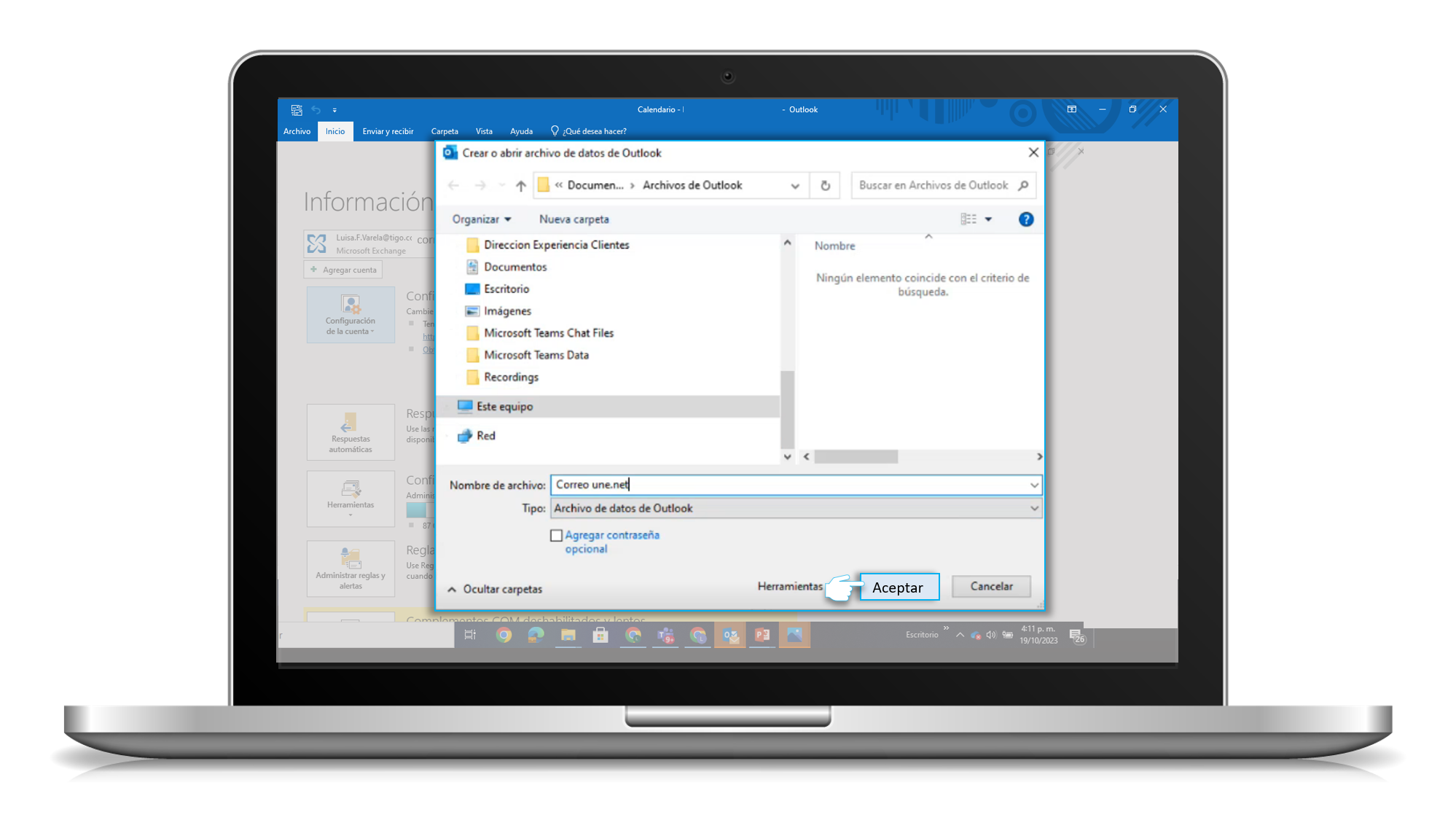Viewport: 1456px width, 820px height.
Task: Collapse folders with Ocultar carpetas
Action: click(495, 589)
